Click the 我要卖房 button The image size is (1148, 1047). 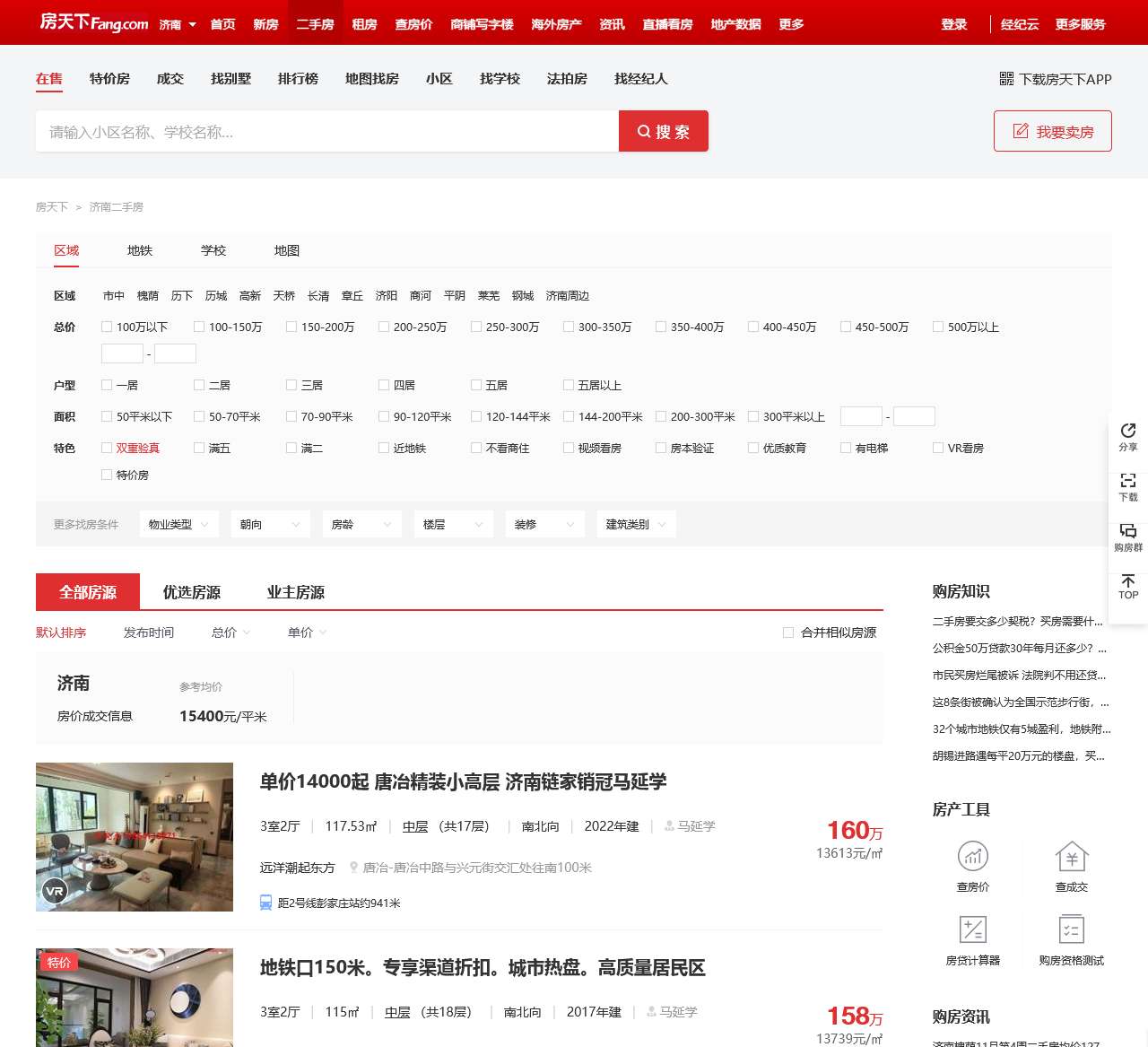click(1052, 131)
